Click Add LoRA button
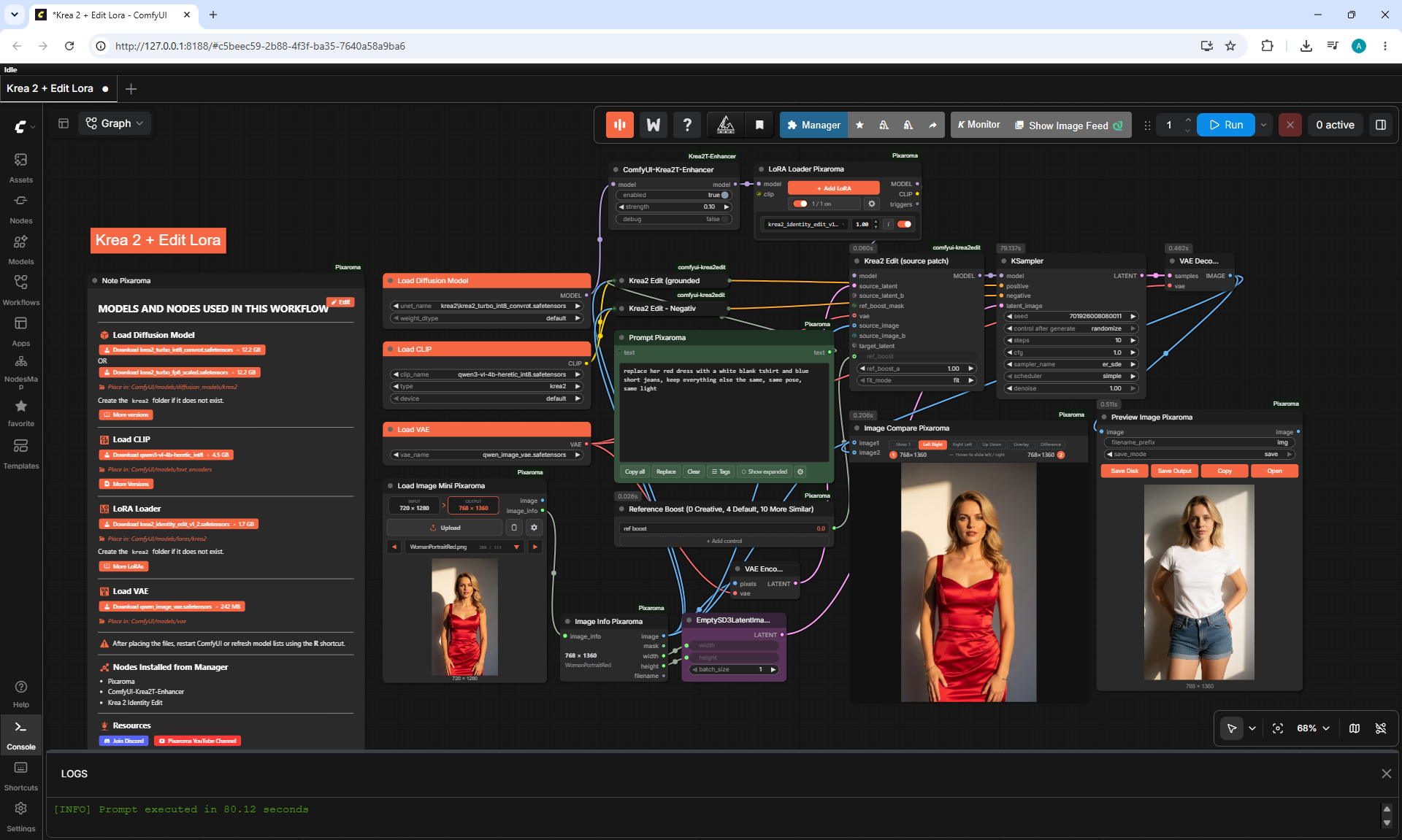This screenshot has height=840, width=1402. [834, 188]
